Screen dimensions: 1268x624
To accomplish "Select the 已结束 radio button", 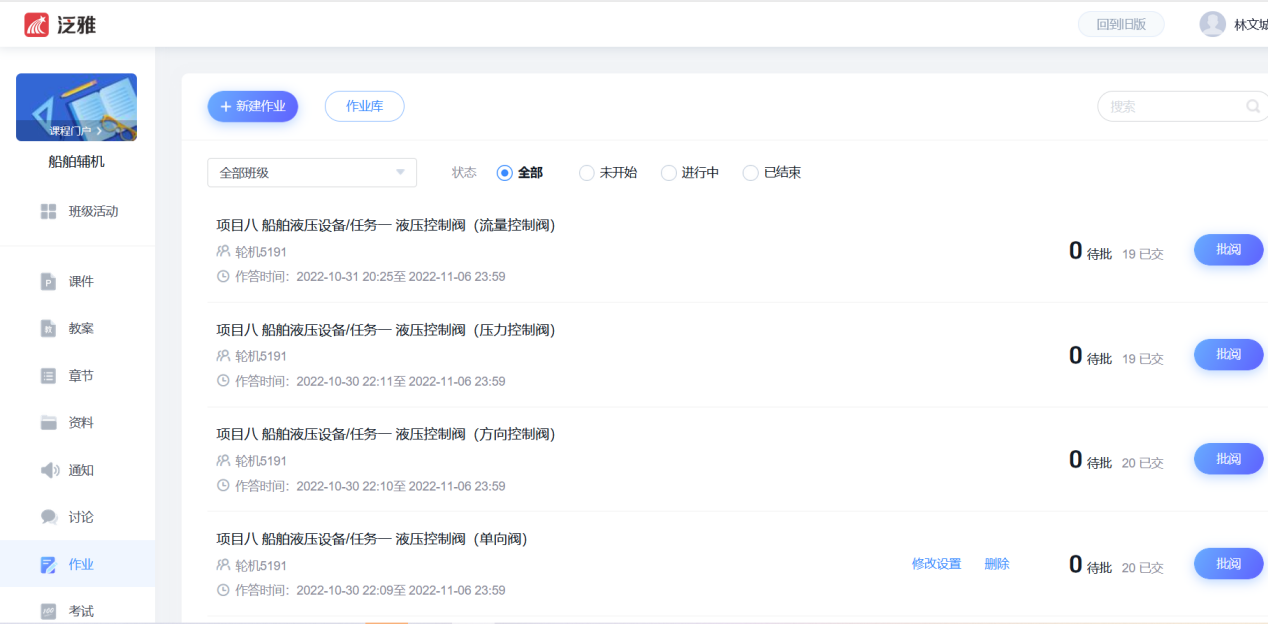I will [x=751, y=173].
